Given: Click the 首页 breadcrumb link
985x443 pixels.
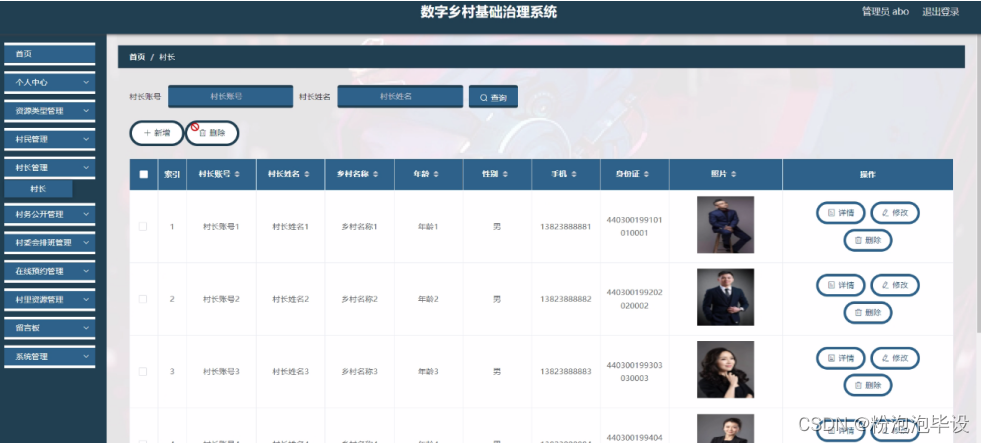Looking at the screenshot, I should pos(137,57).
